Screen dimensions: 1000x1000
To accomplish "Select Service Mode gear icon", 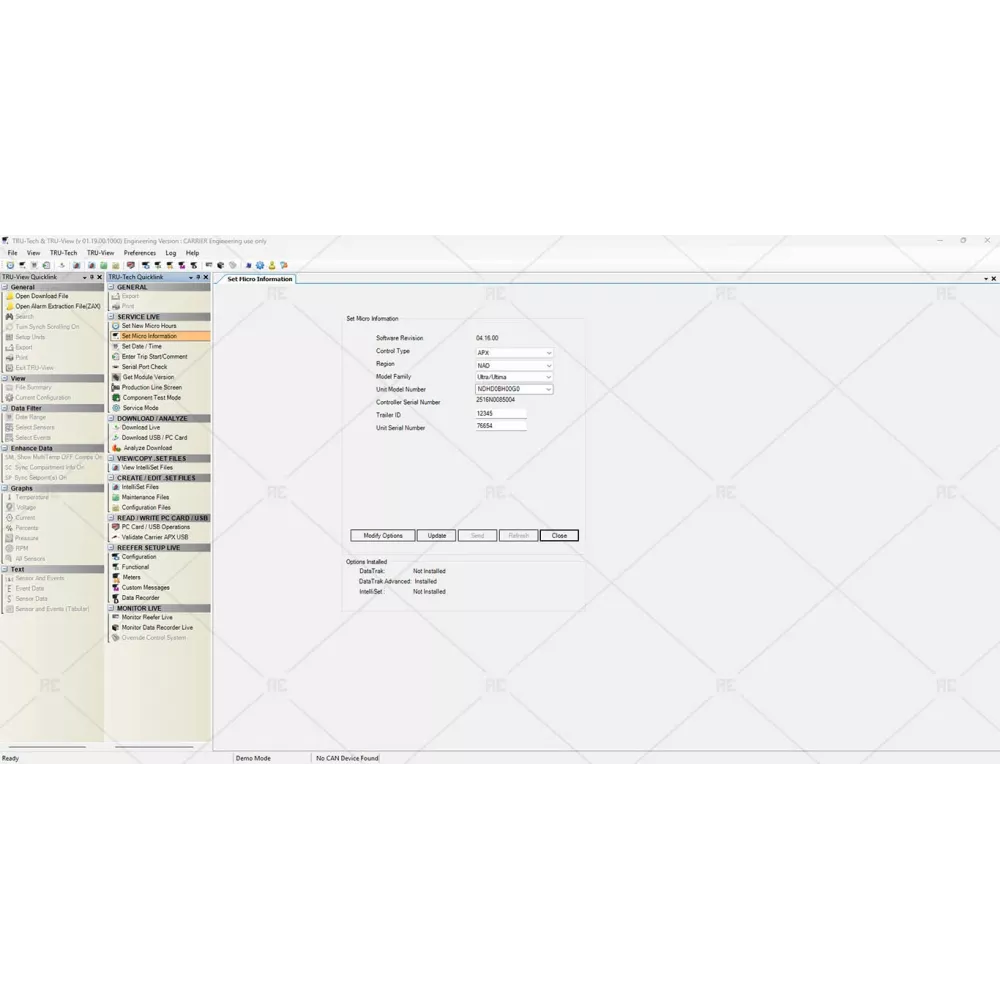I will point(115,408).
